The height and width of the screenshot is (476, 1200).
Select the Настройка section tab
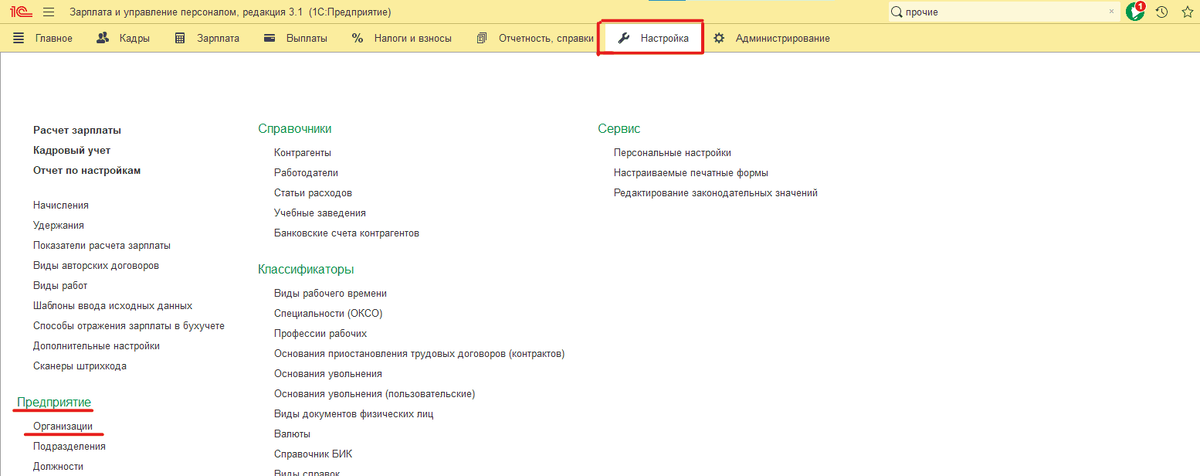coord(651,38)
